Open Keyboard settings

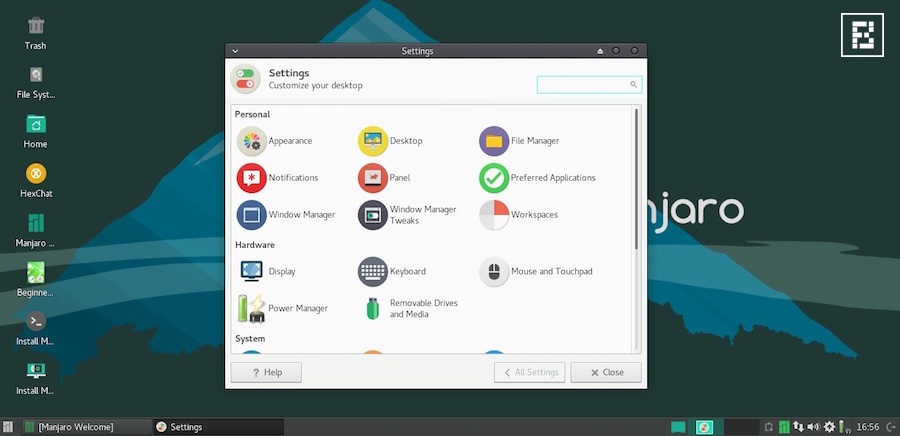coord(372,271)
